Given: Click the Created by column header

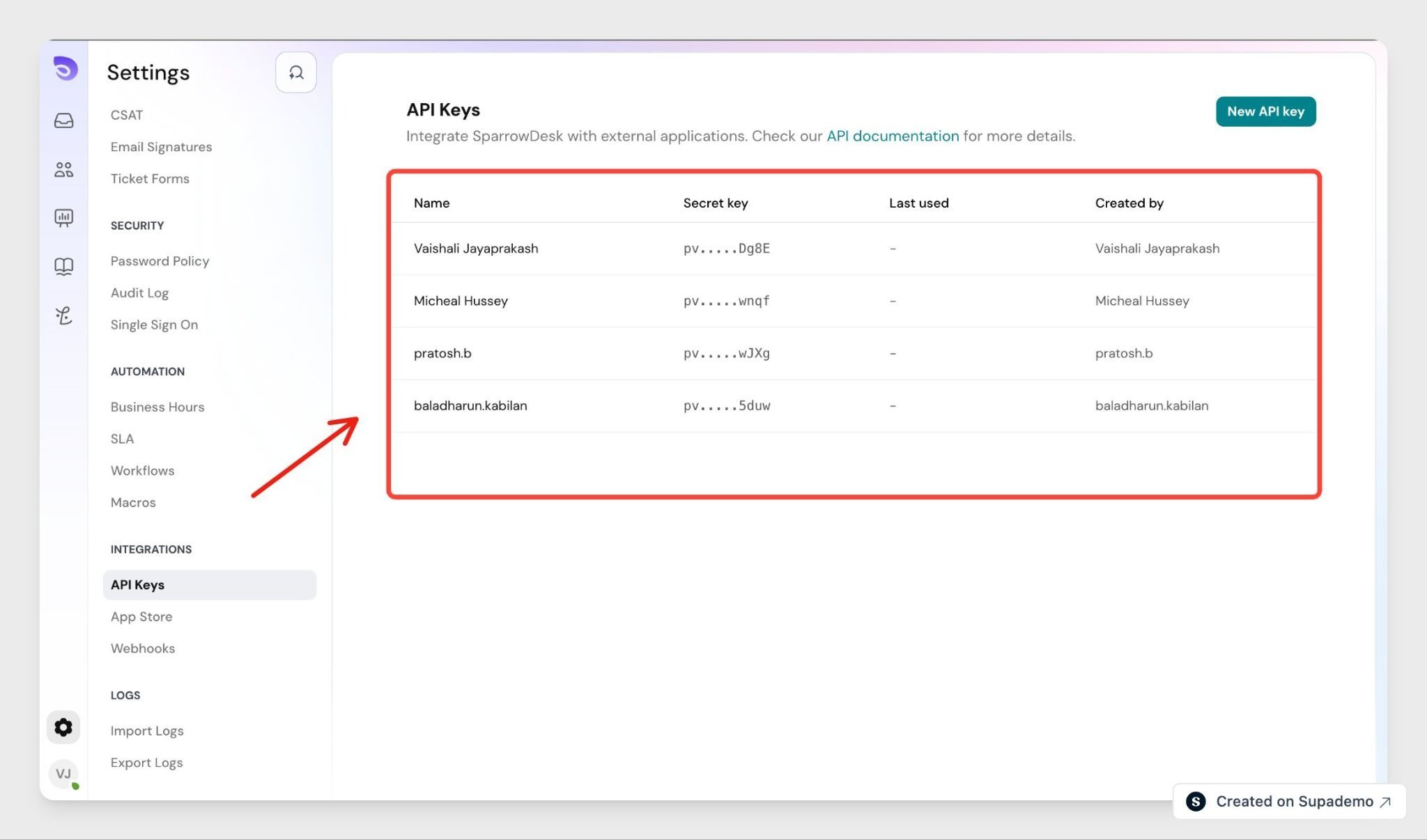Looking at the screenshot, I should (x=1129, y=203).
